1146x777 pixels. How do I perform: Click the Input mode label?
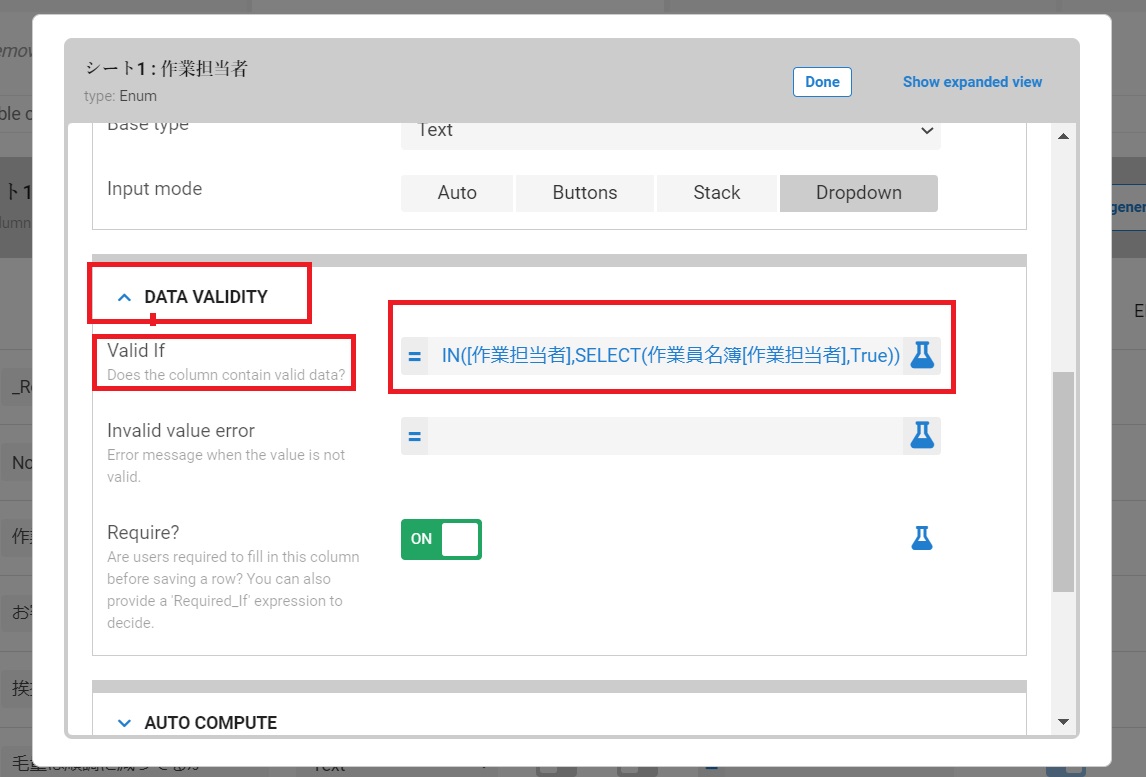pos(154,189)
